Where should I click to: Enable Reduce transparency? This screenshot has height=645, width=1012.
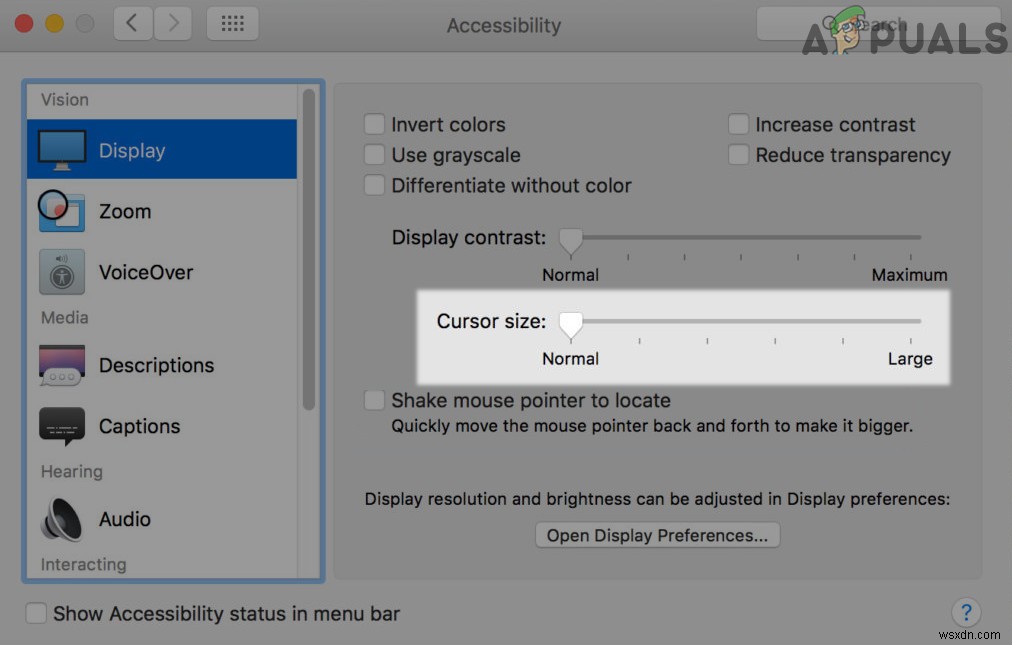738,155
